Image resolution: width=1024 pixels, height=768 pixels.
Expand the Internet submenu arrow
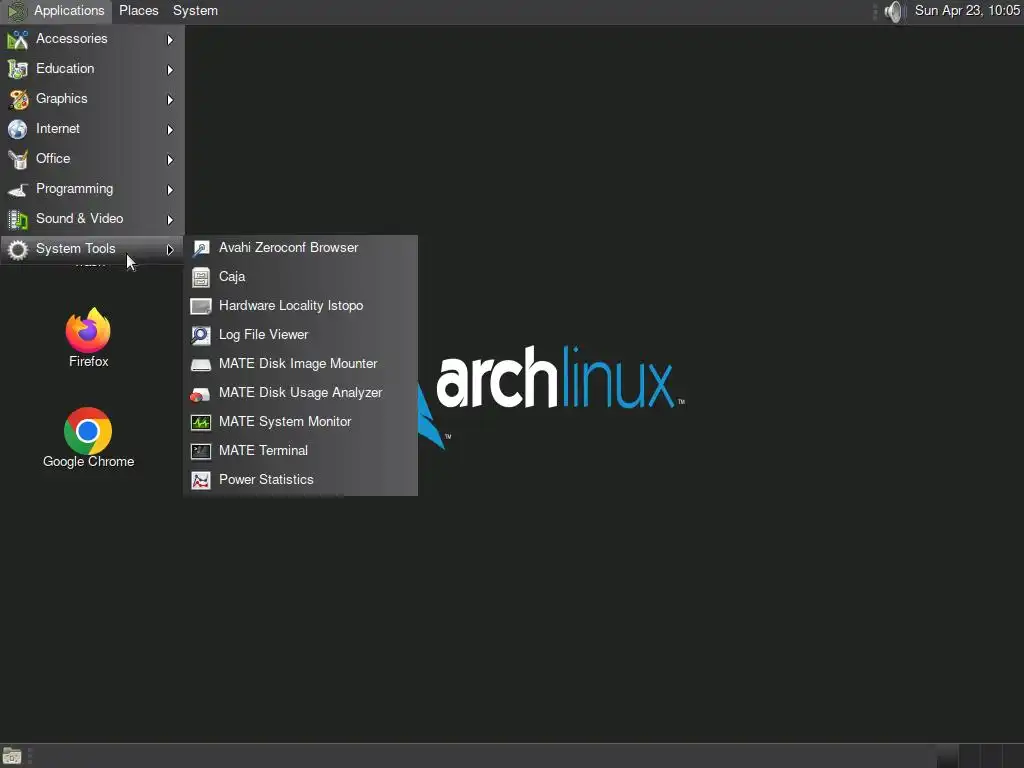pos(170,130)
